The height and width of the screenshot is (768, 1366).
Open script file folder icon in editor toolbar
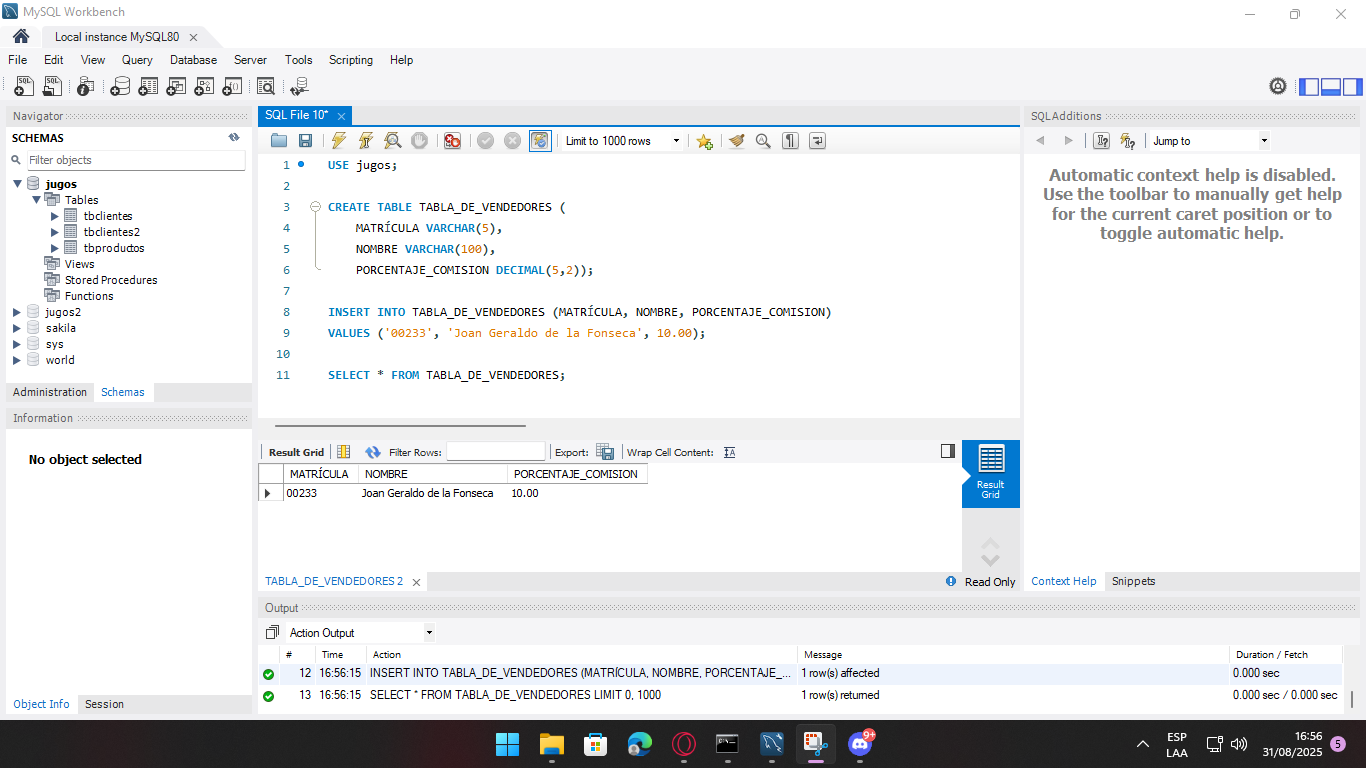(x=279, y=141)
